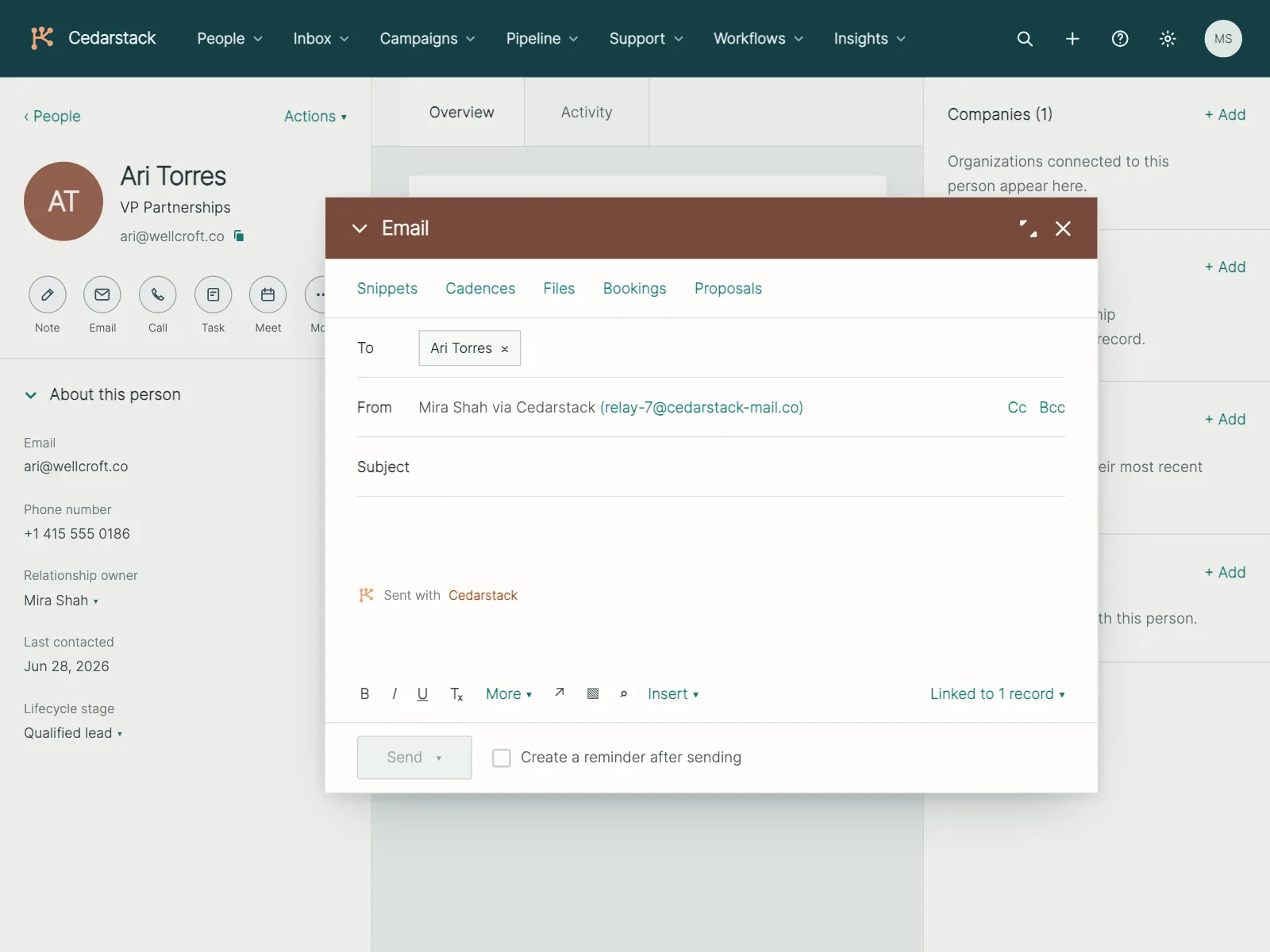This screenshot has width=1270, height=952.
Task: Click the partially hidden More actions icon
Action: click(x=316, y=295)
